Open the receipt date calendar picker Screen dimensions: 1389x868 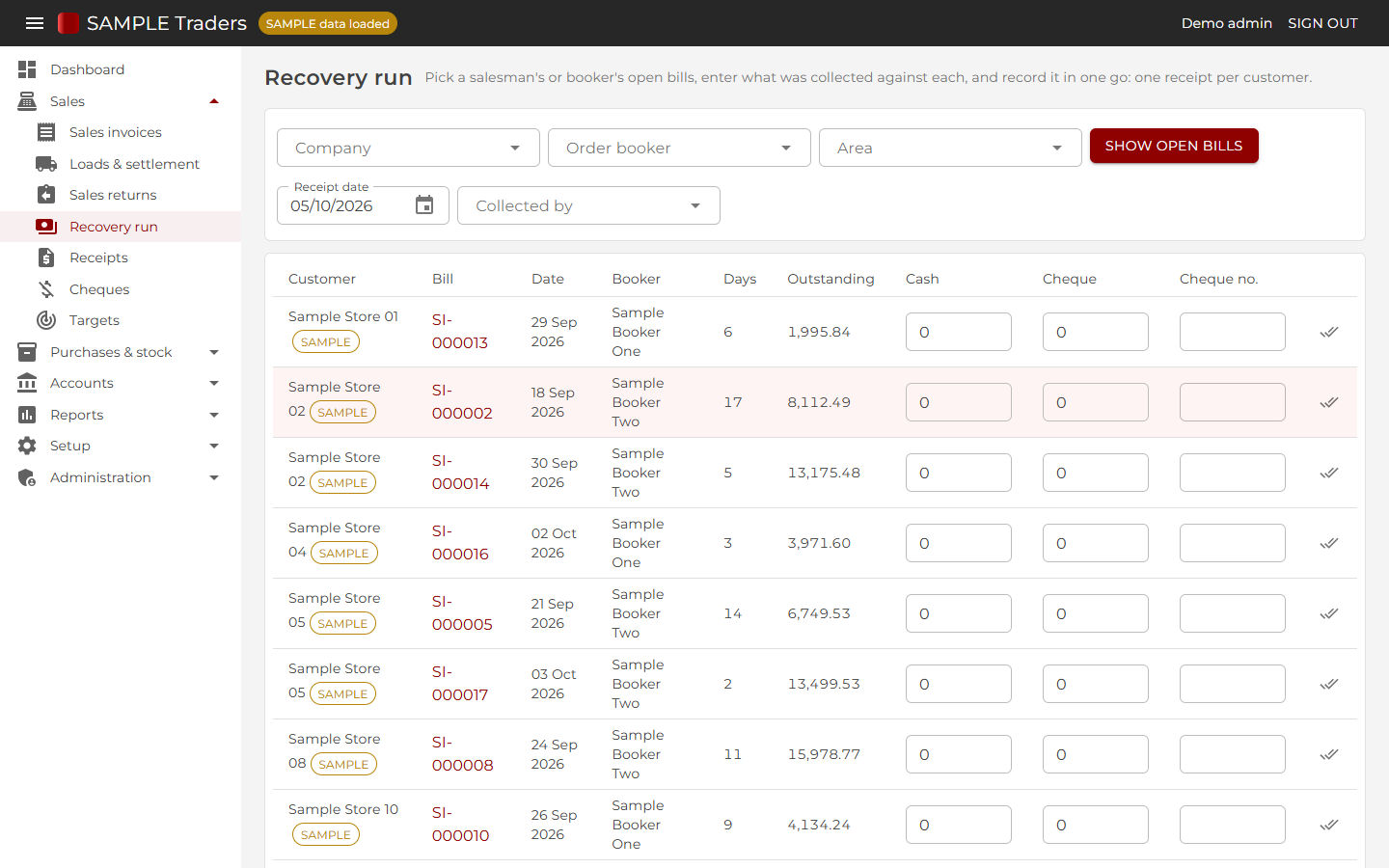click(x=424, y=205)
